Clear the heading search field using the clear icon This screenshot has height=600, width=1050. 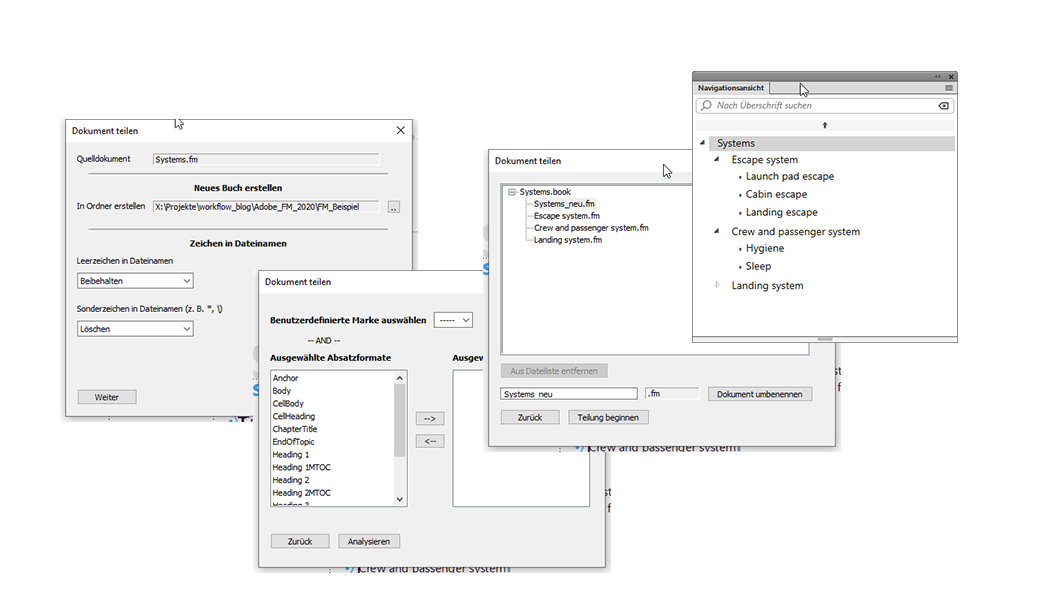943,105
